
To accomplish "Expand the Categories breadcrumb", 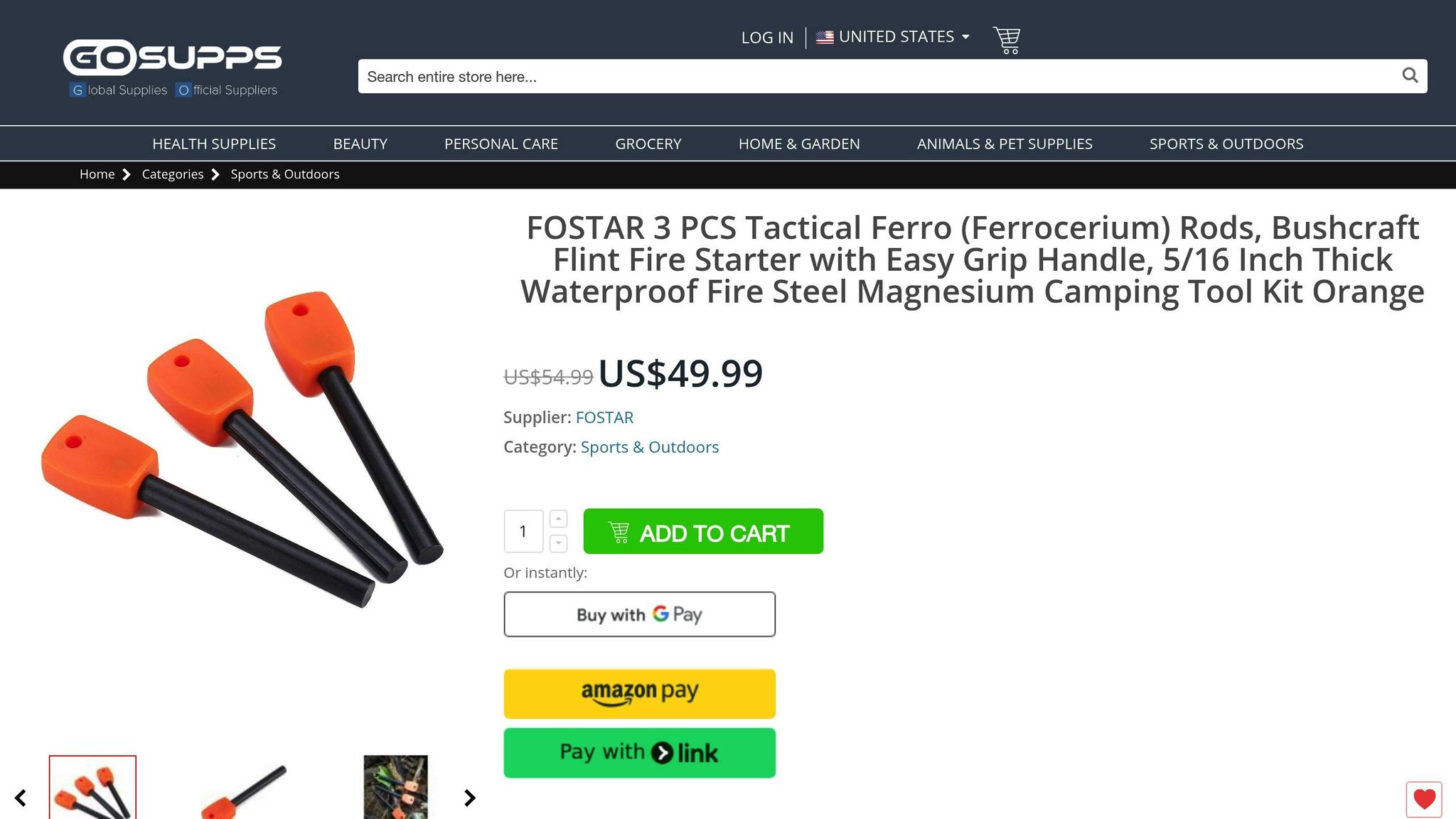I will tap(172, 173).
